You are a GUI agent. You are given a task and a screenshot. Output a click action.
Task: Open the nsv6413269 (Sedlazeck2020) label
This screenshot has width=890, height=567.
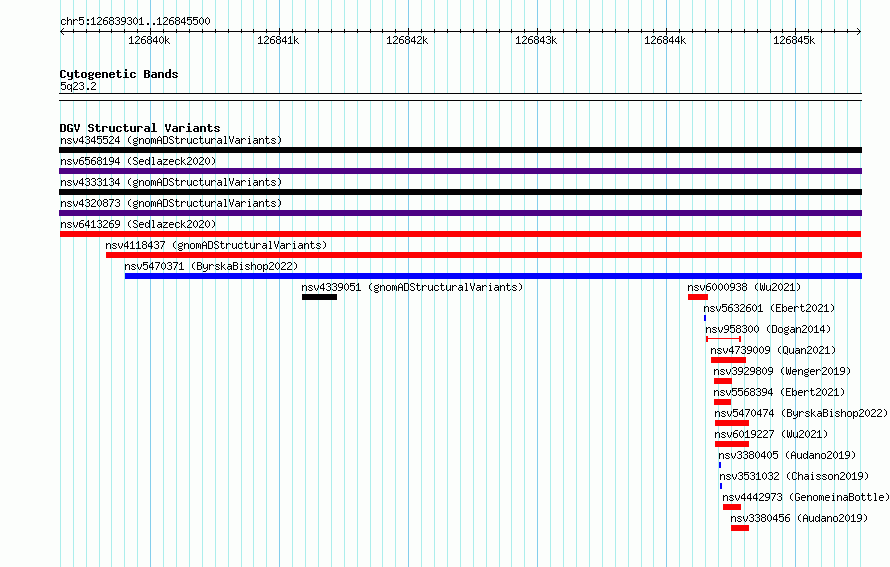138,224
